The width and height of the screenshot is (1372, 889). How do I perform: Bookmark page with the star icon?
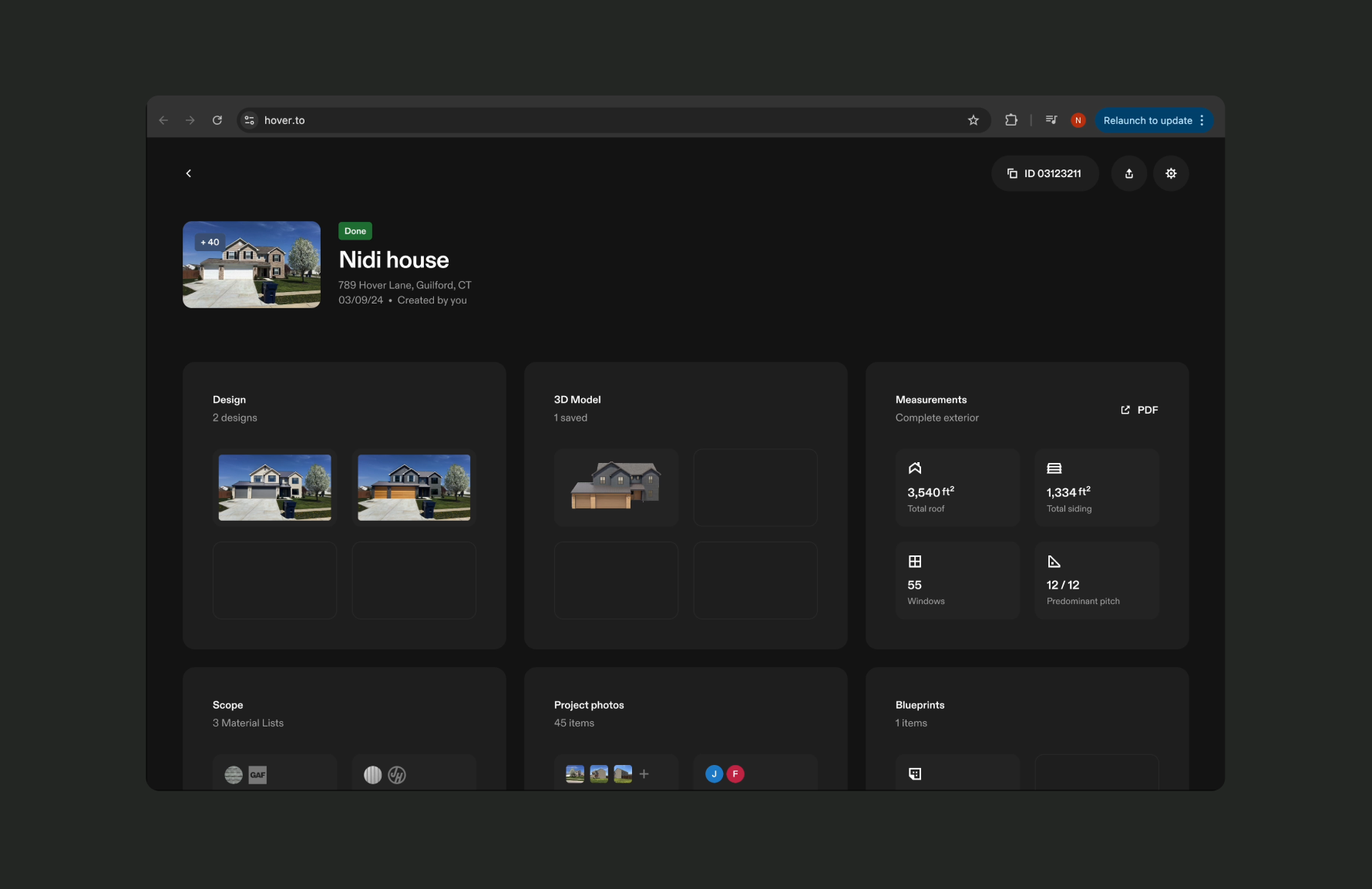coord(974,120)
